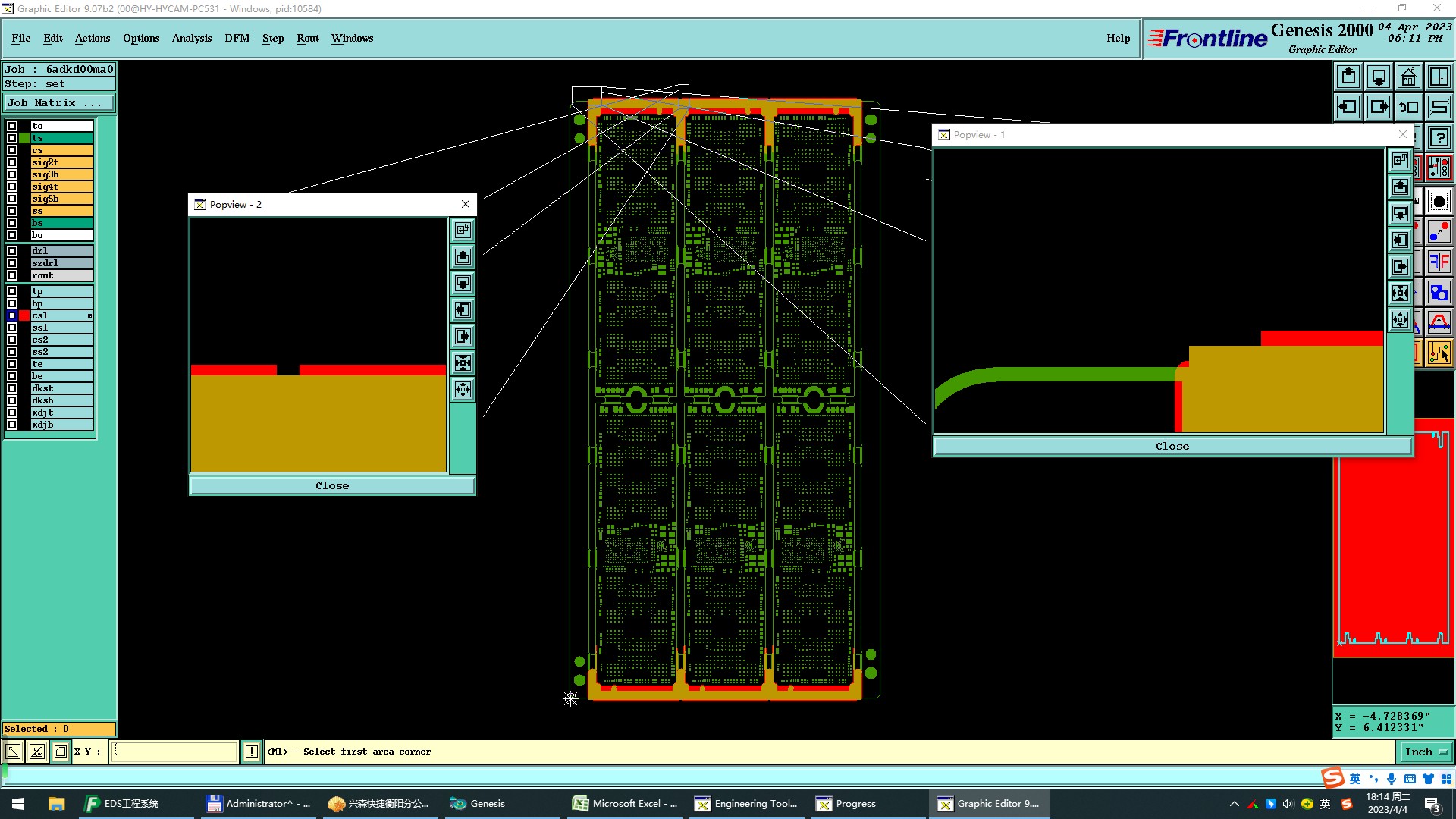Click Popview 2 pan right icon
This screenshot has height=819, width=1456.
(463, 336)
